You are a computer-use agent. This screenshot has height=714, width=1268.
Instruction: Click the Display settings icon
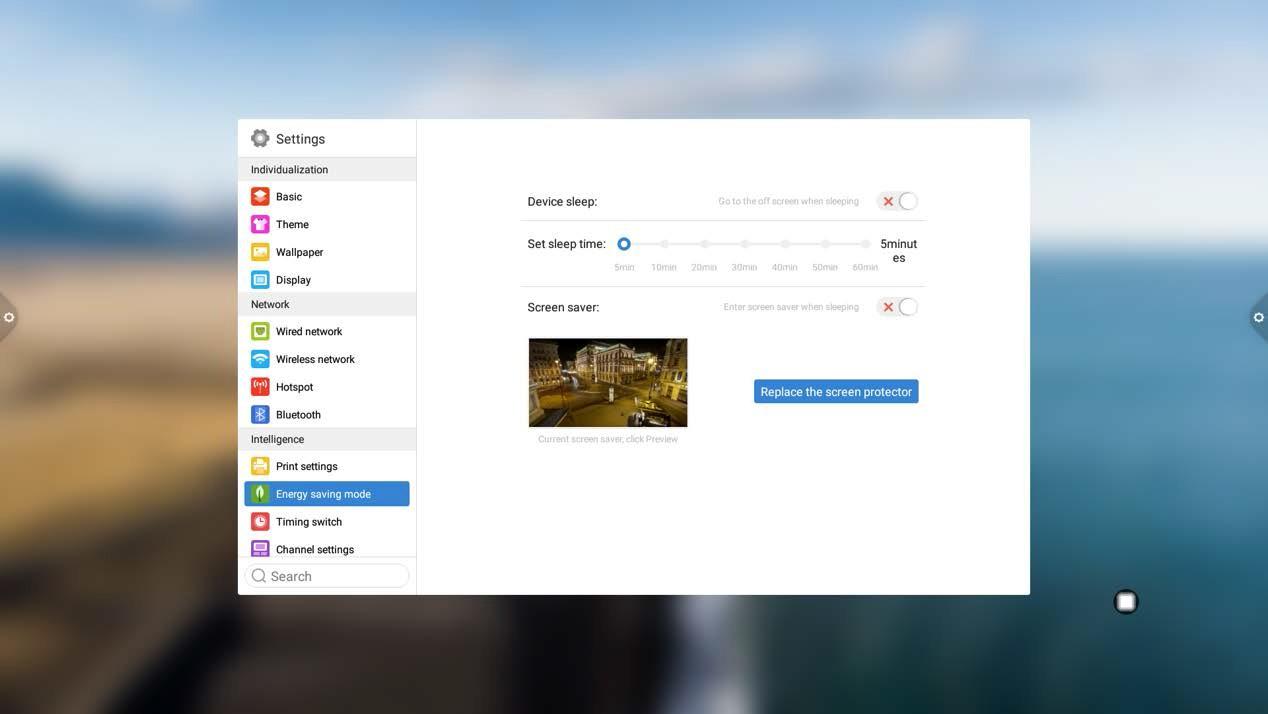click(x=260, y=280)
